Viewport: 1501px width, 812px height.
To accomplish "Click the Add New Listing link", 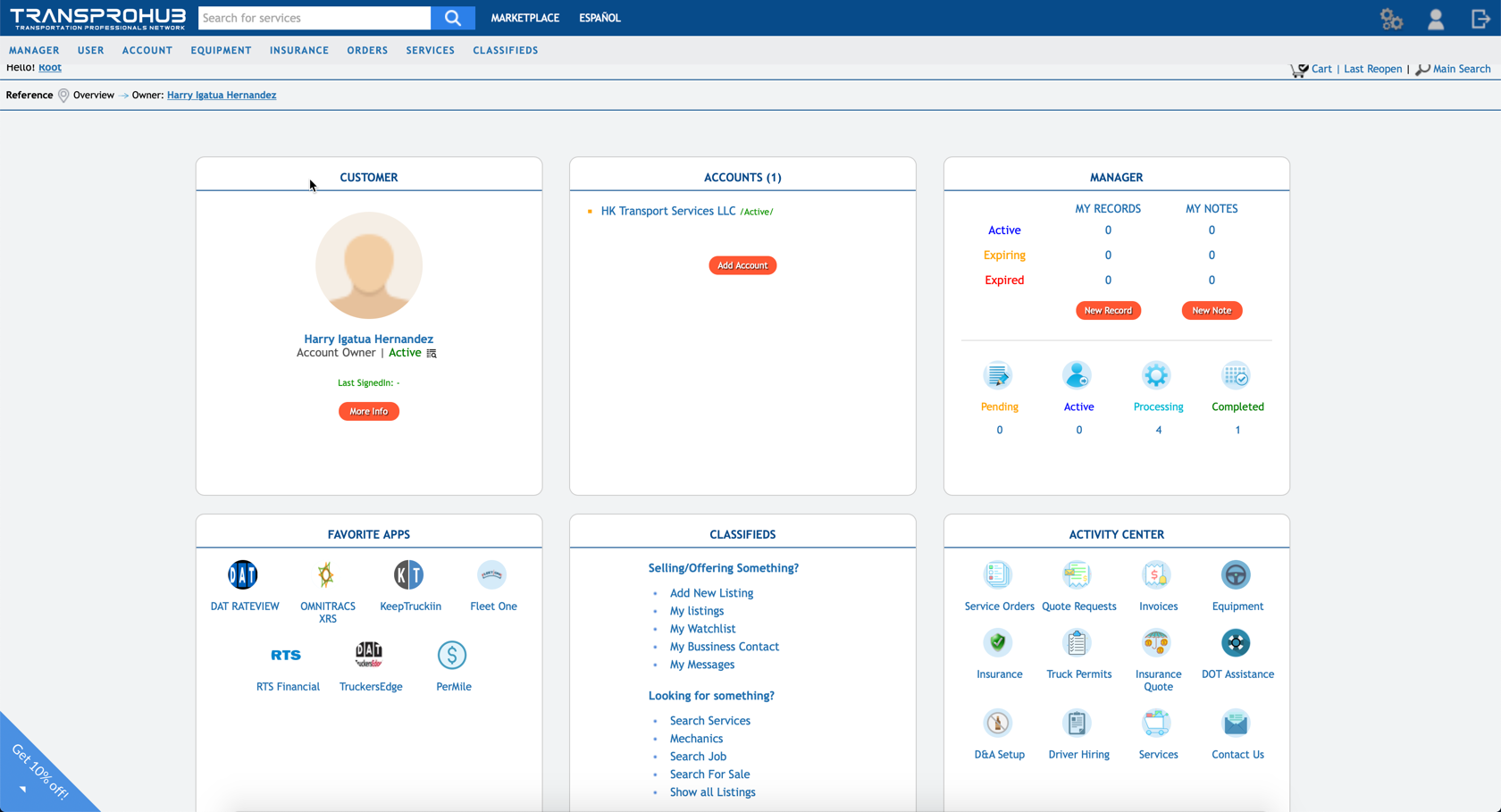I will 711,593.
